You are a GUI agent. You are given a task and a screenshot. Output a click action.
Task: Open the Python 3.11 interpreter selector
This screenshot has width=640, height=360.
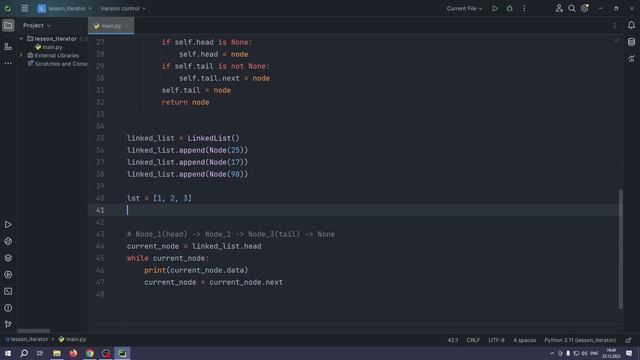pyautogui.click(x=580, y=340)
